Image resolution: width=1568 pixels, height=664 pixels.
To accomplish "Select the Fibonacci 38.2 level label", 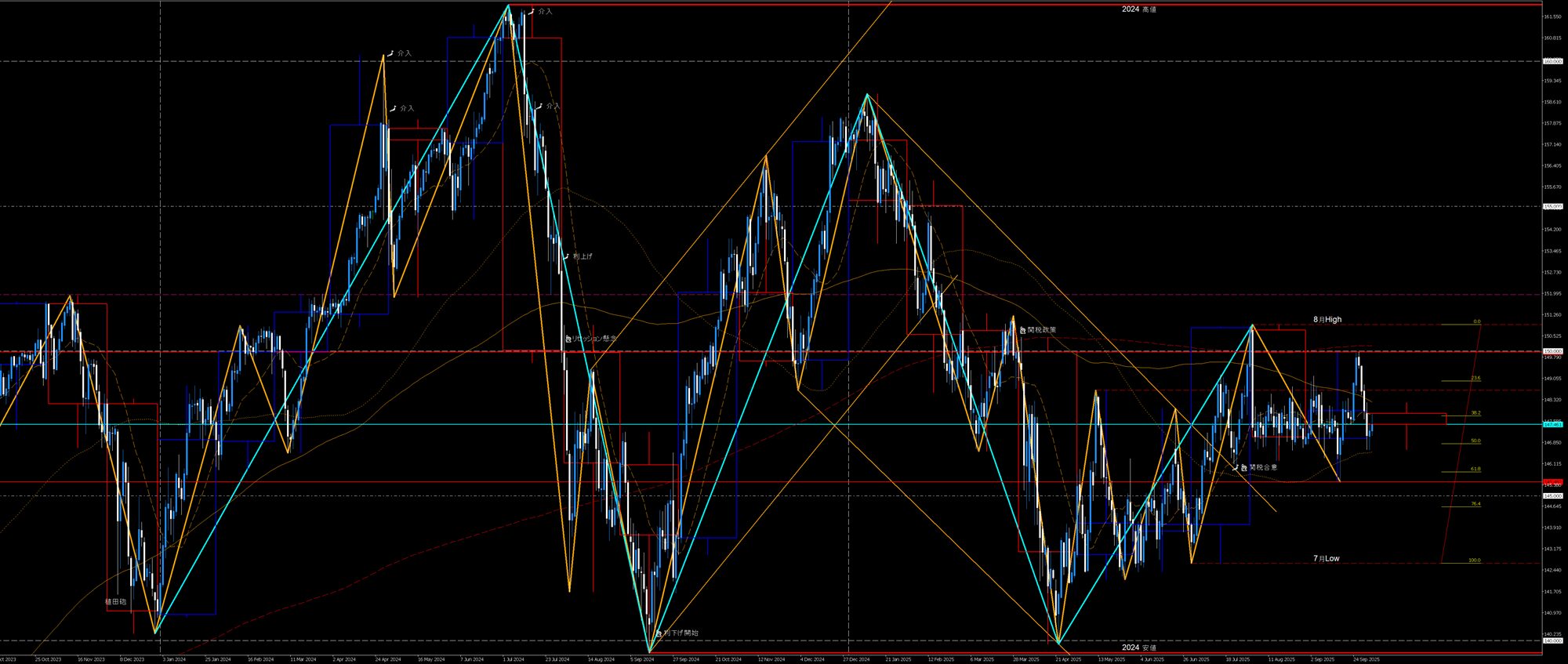I will tap(1475, 412).
